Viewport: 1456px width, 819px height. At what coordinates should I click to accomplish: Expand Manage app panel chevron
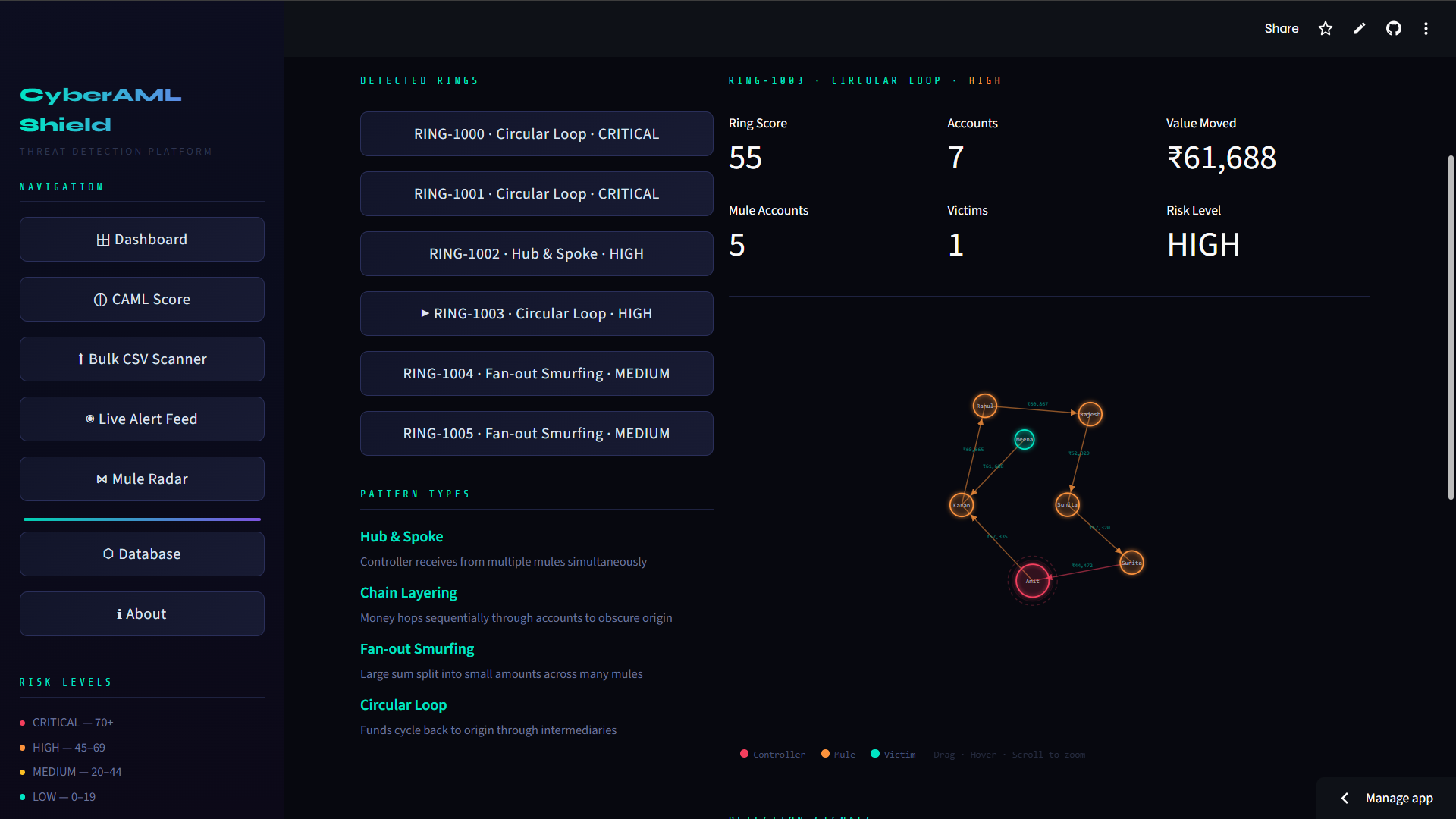(x=1345, y=798)
